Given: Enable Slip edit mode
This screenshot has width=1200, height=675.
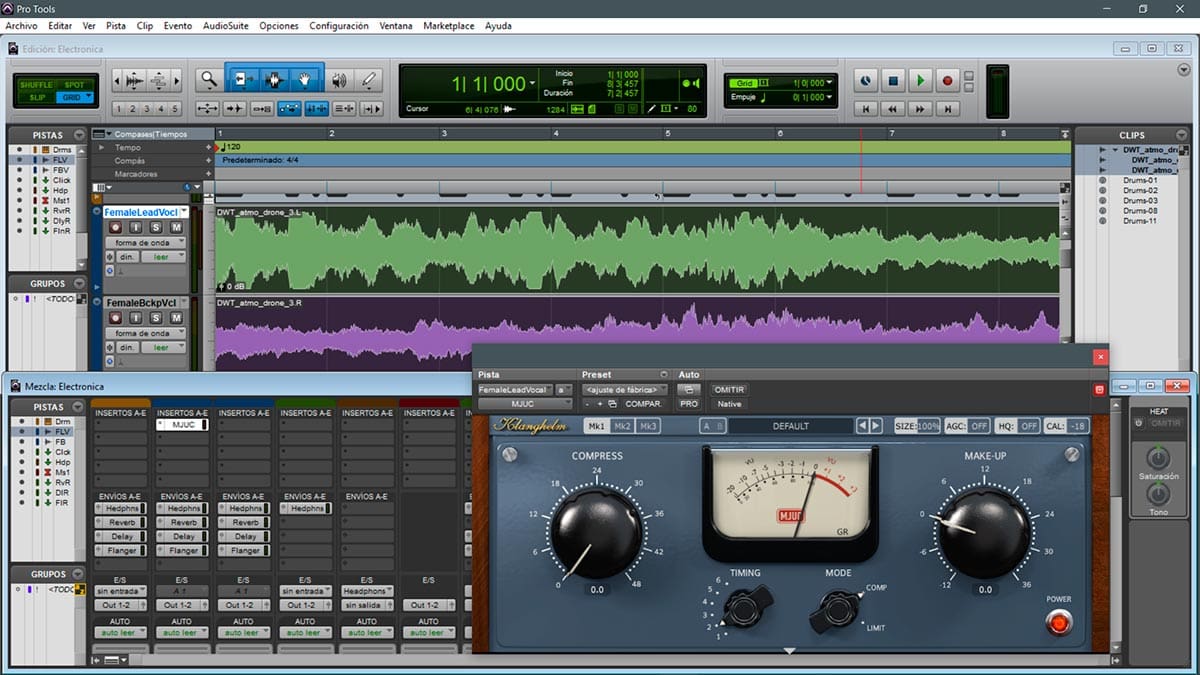Looking at the screenshot, I should [36, 97].
